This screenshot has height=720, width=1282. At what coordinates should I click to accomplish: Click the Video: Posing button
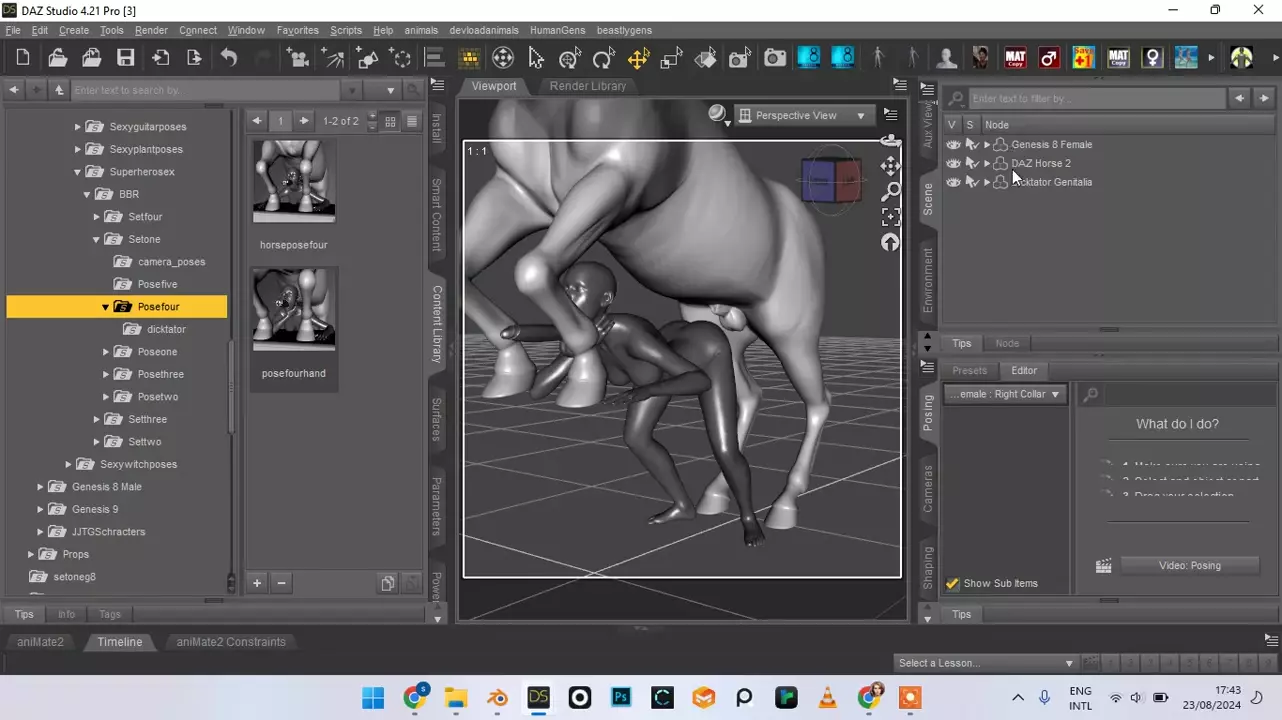coord(1189,566)
